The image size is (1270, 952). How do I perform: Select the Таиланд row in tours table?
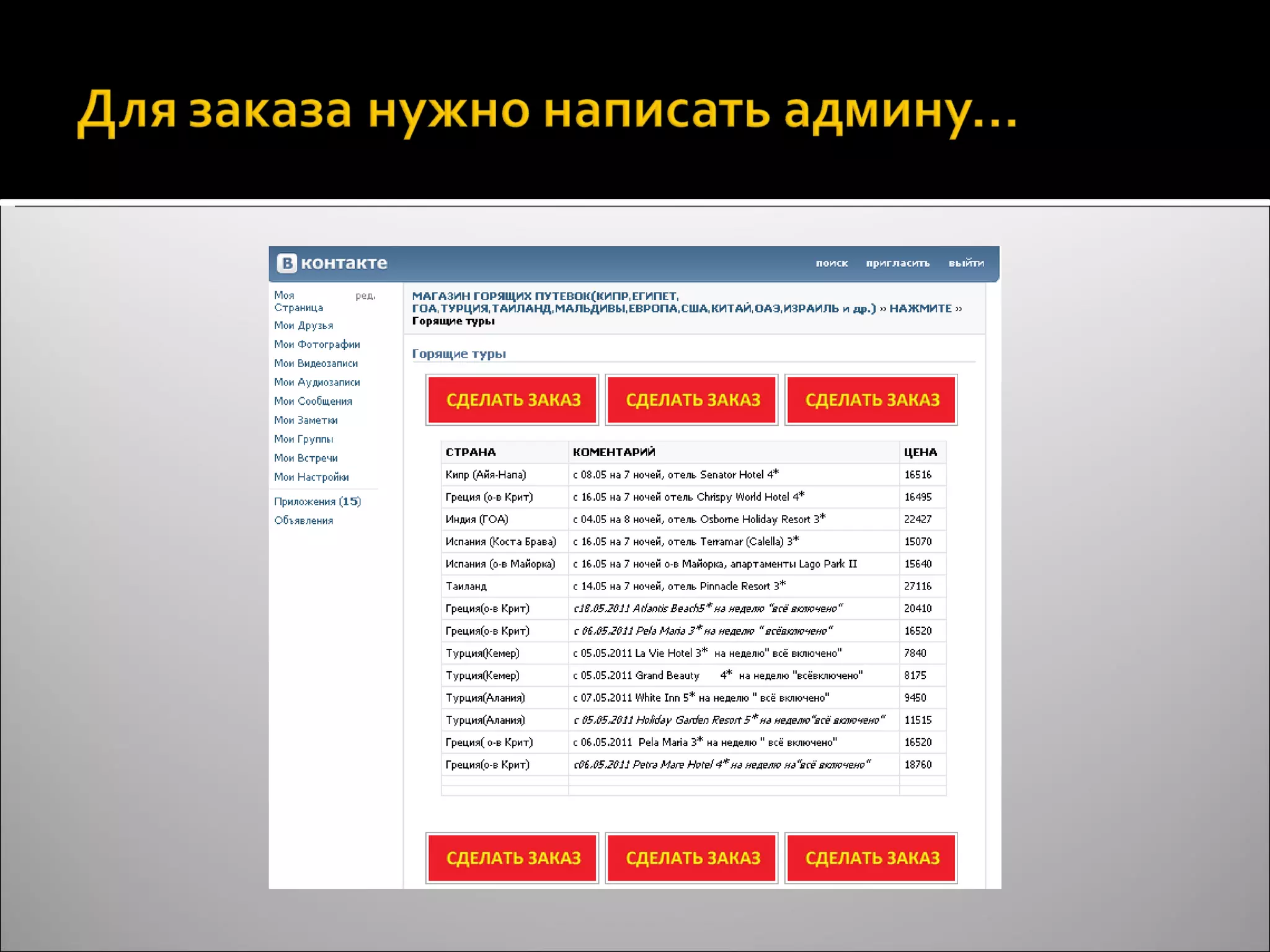(x=466, y=586)
